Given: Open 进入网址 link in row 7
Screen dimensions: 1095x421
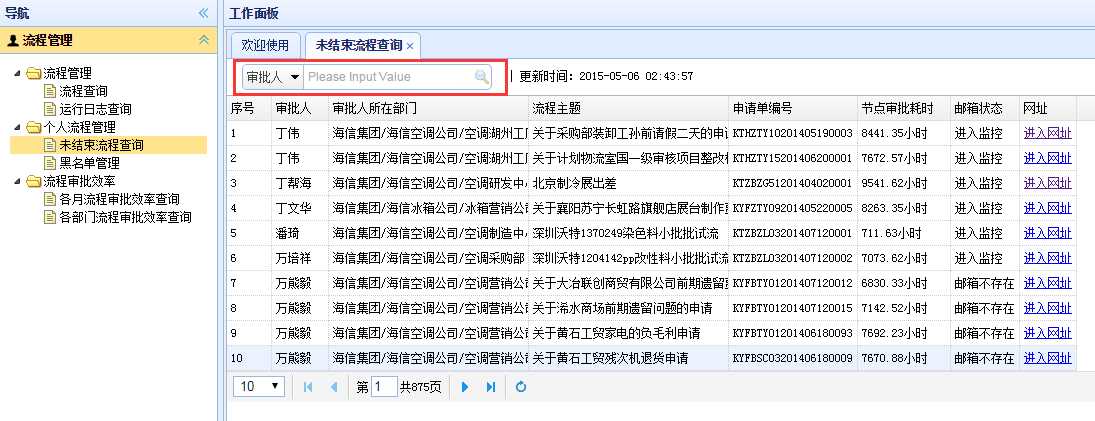Looking at the screenshot, I should point(1048,283).
